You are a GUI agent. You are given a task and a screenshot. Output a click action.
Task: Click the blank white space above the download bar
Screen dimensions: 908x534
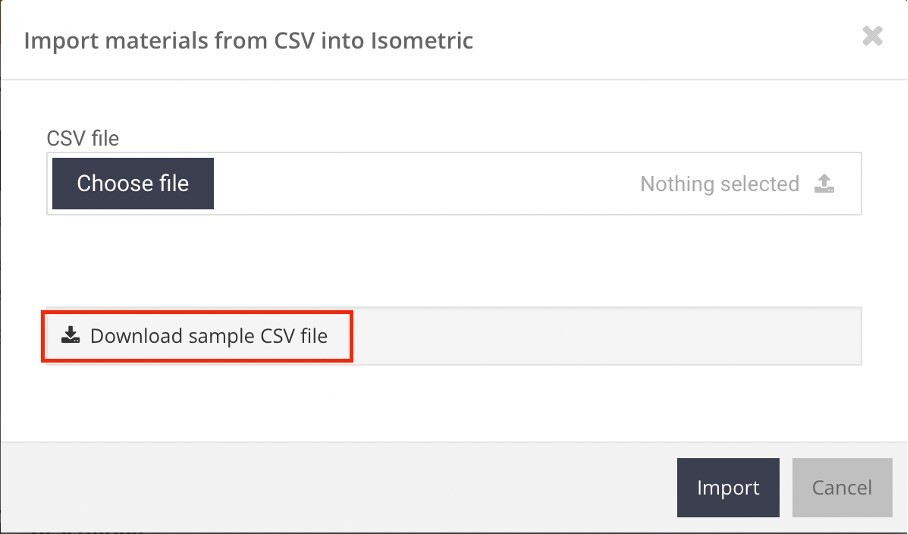coord(454,261)
